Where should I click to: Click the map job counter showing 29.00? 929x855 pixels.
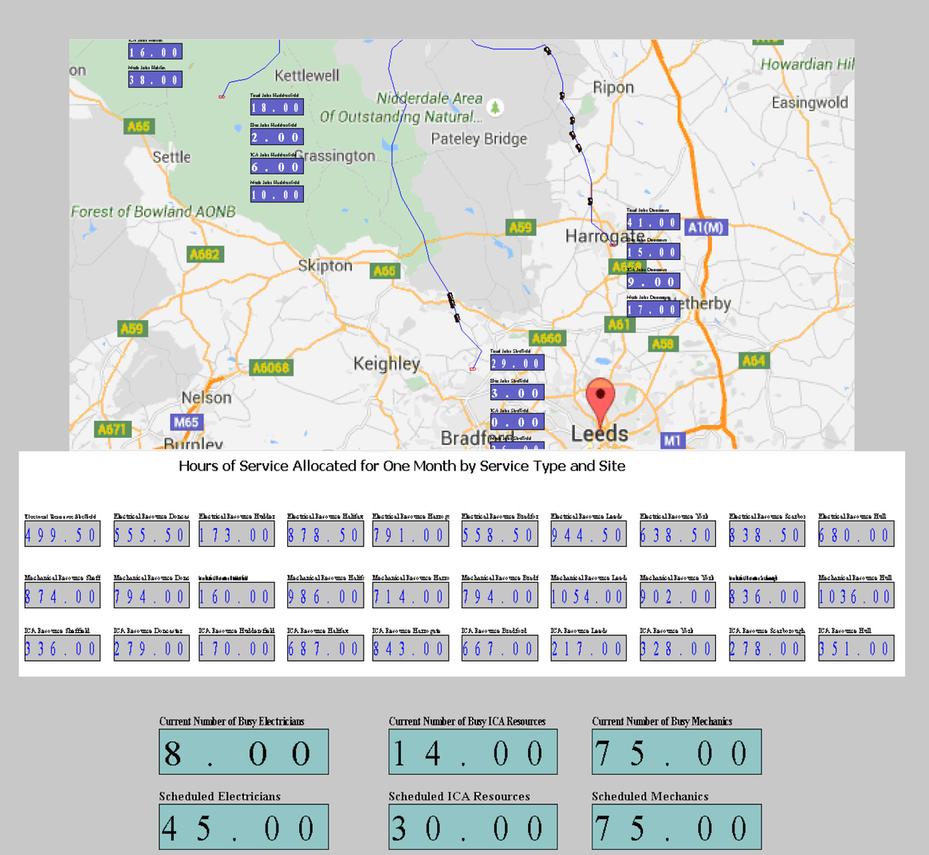pos(517,363)
